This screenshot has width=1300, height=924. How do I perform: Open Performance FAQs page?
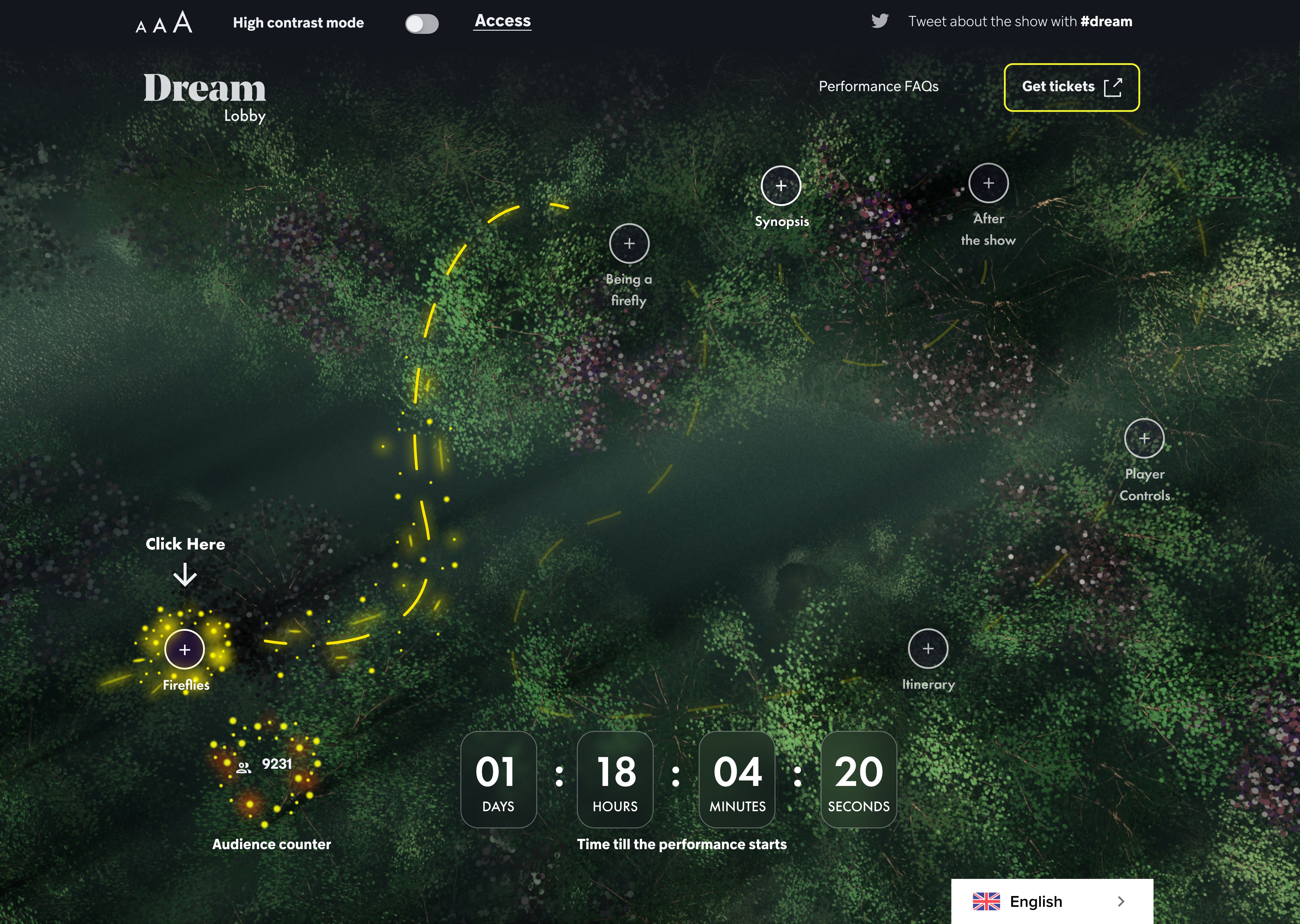click(878, 86)
